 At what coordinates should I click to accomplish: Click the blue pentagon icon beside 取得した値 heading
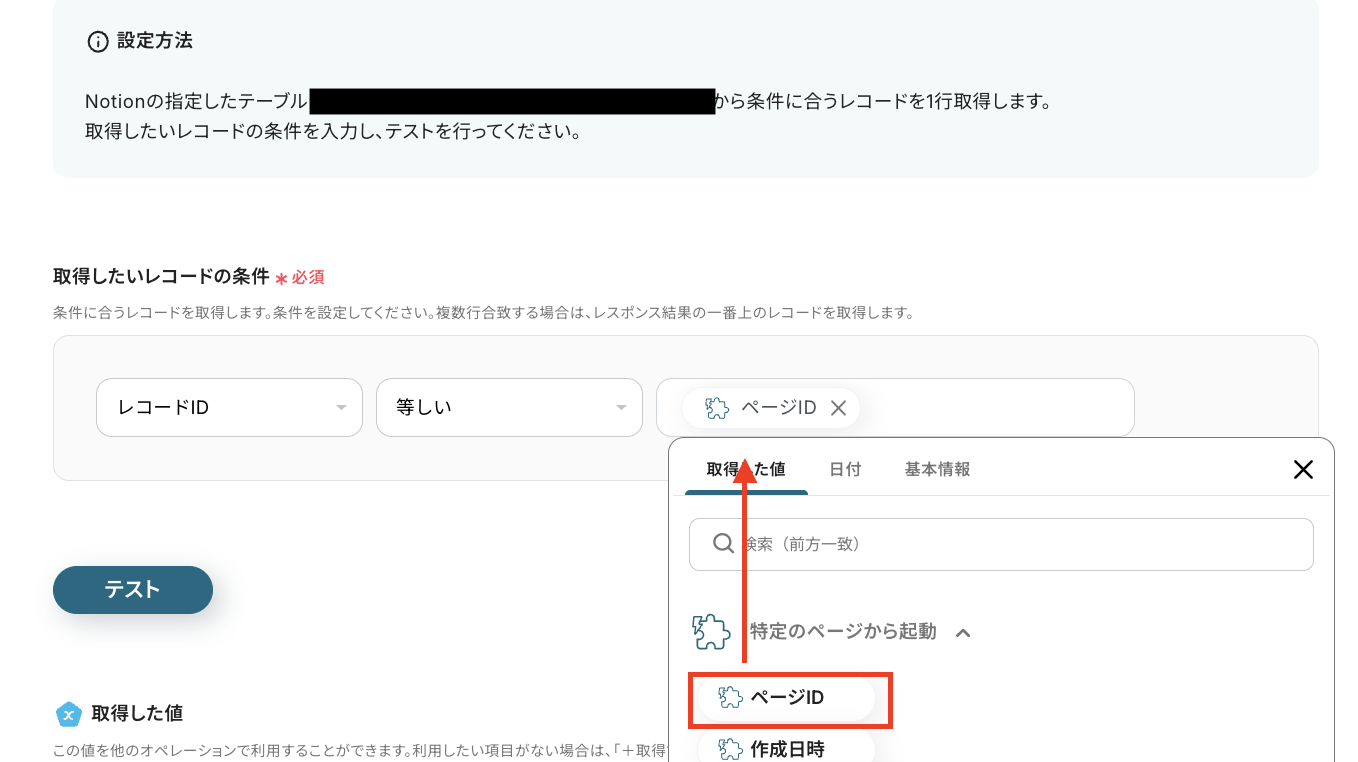[68, 715]
